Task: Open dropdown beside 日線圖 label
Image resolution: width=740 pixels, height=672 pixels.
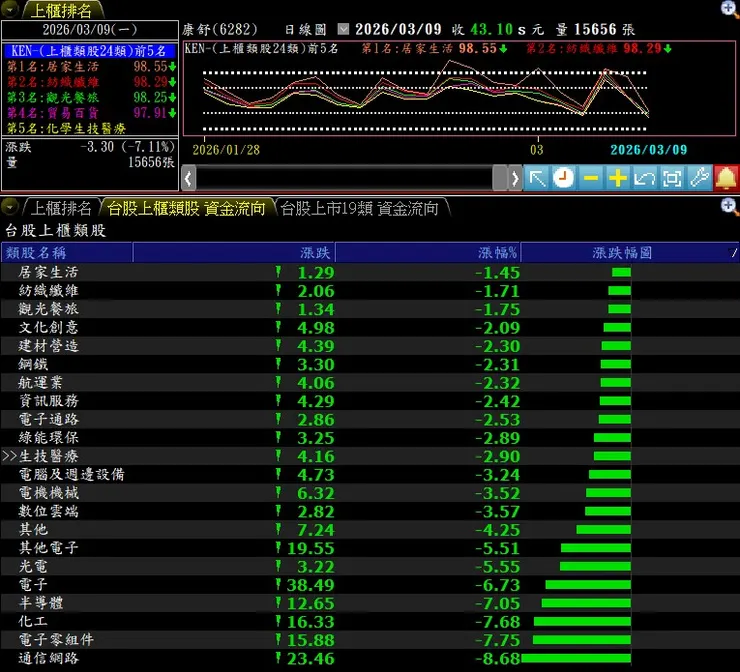Action: coord(343,29)
